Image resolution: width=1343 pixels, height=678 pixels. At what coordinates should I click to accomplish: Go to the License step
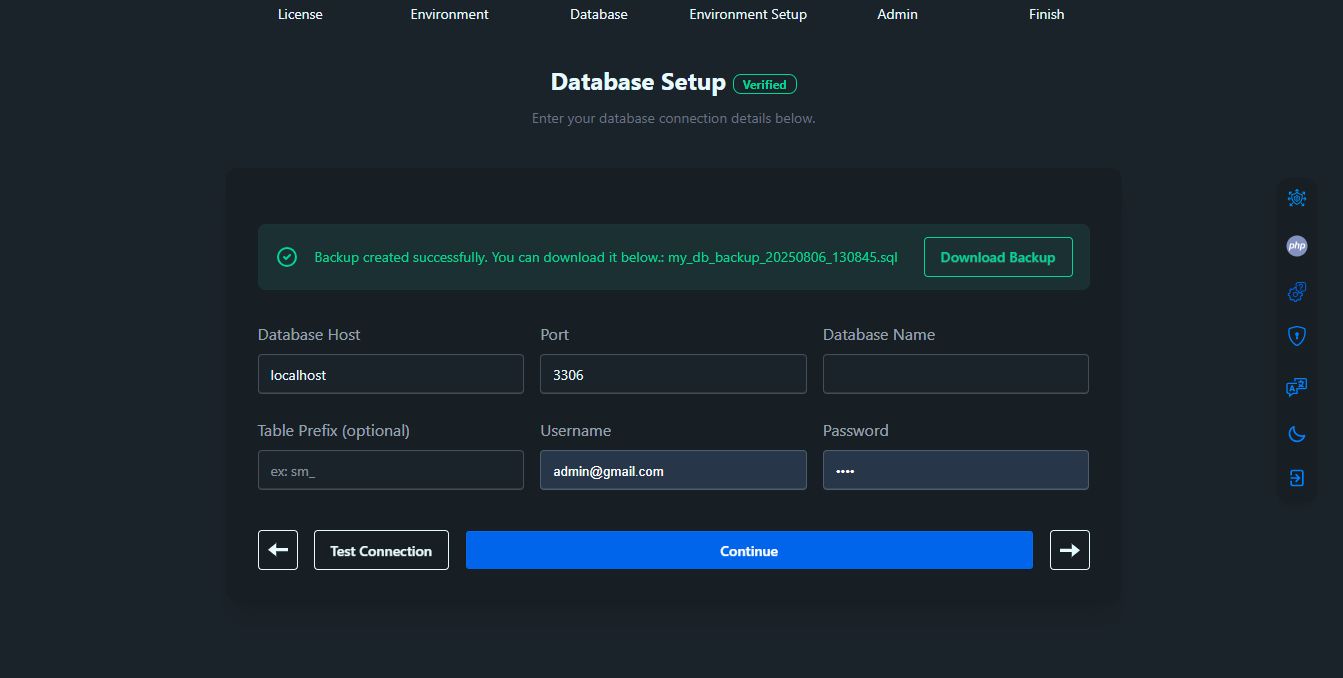point(300,14)
